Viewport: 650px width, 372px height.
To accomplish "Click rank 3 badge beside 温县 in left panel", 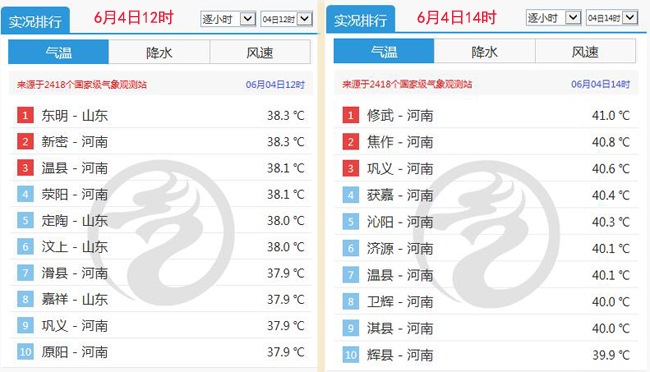I will 25,168.
